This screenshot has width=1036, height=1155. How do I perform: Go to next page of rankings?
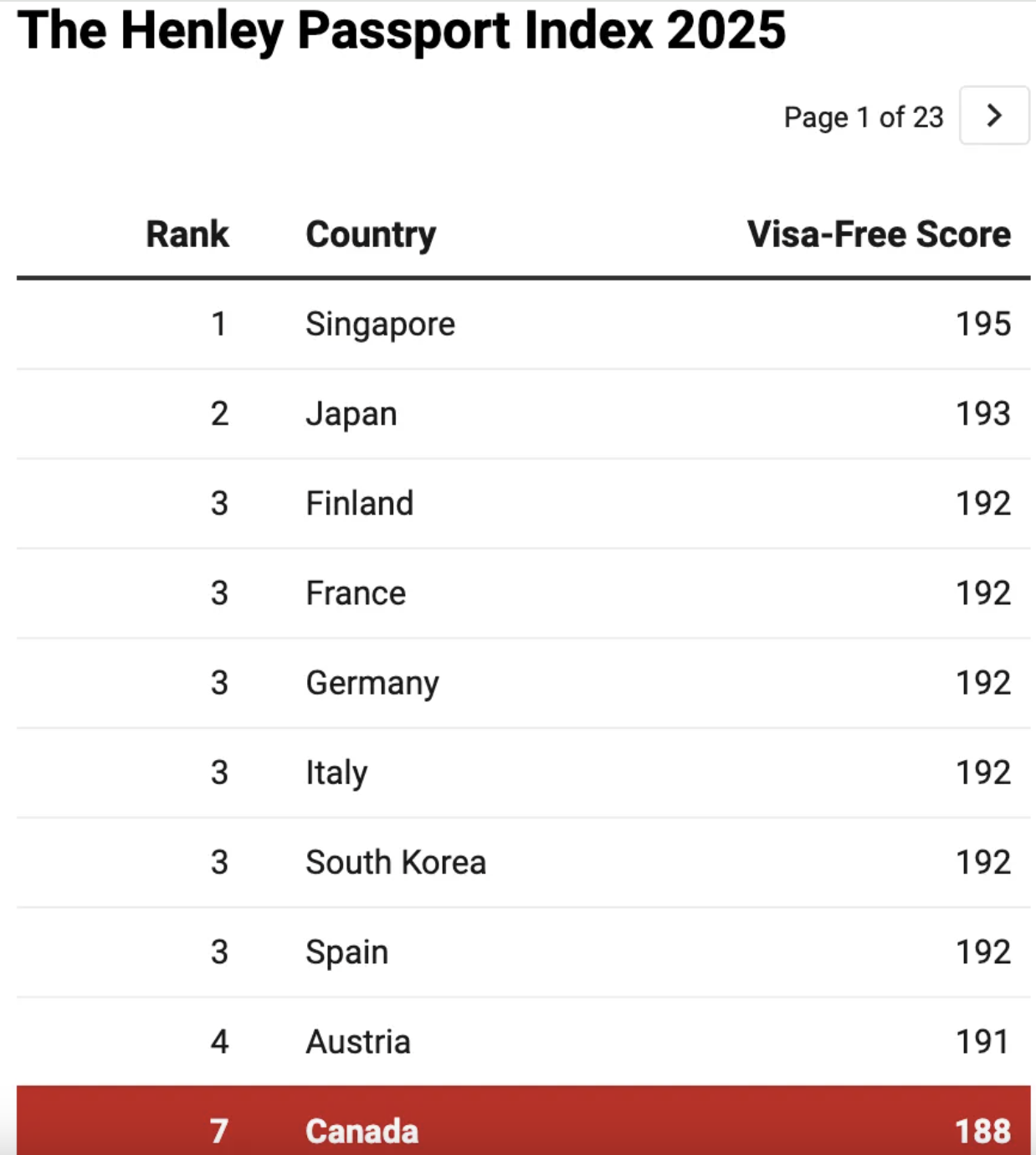(x=993, y=116)
